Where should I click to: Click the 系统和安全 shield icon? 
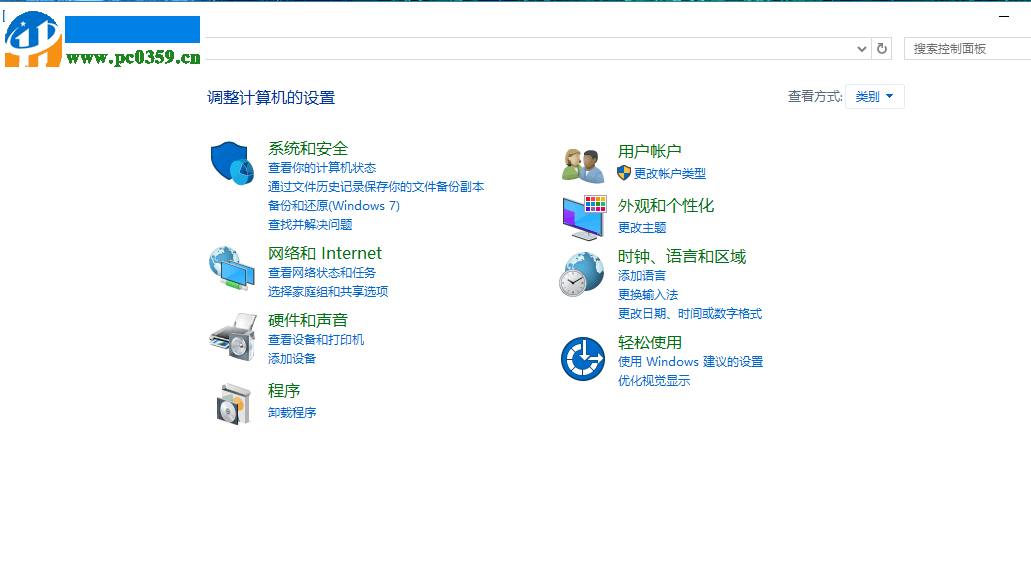pyautogui.click(x=232, y=165)
